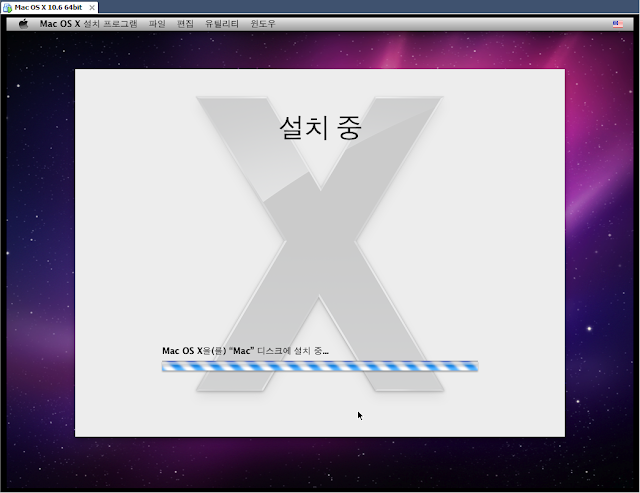
Task: Select the Mac OS X 10.6 64bit tab
Action: point(49,7)
